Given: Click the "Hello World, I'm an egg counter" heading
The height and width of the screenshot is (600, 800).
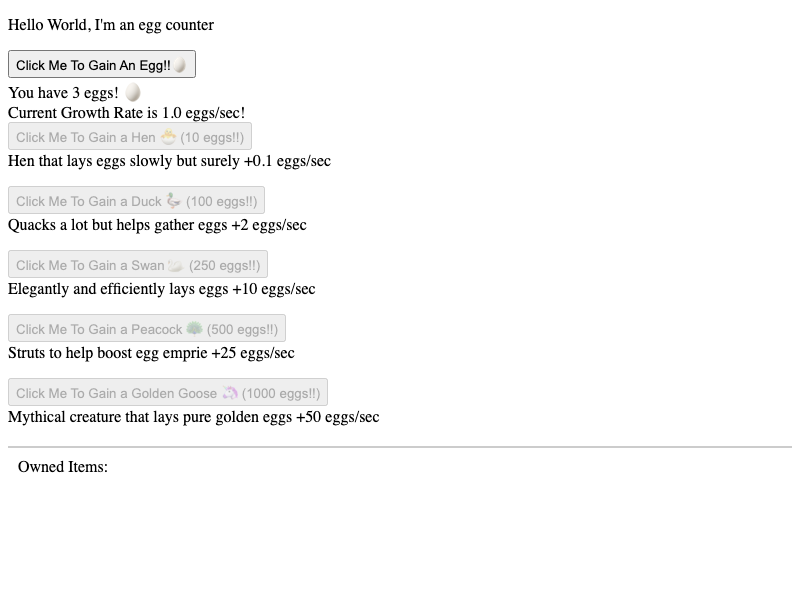Looking at the screenshot, I should click(x=111, y=25).
